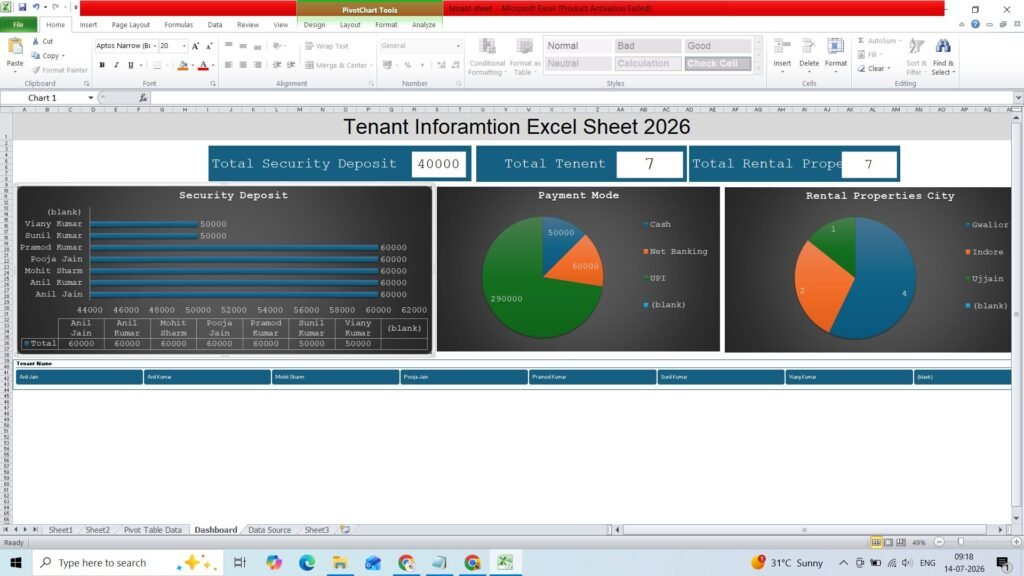1024x576 pixels.
Task: Open Microsoft Edge from the taskbar
Action: (307, 562)
